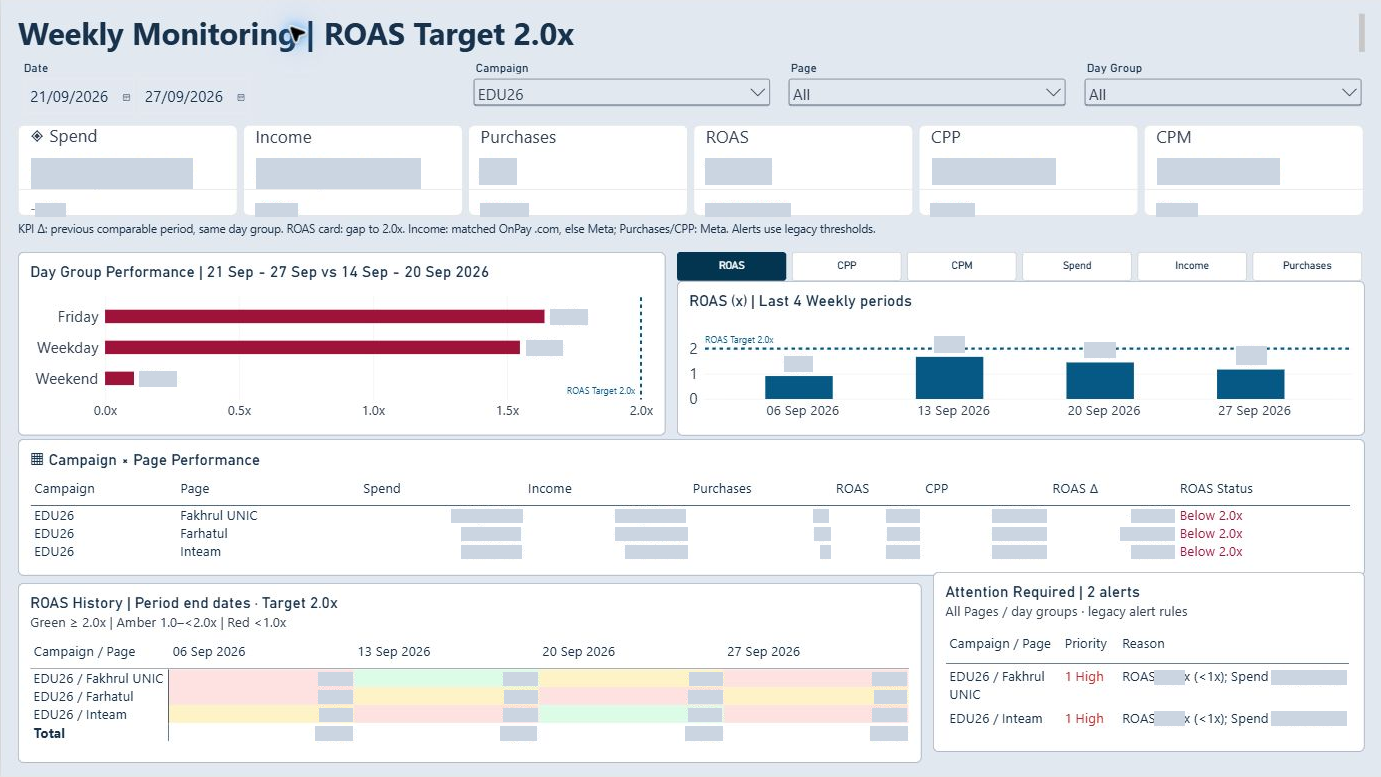
Task: Click the end date field 27/09/2026
Action: [x=184, y=97]
